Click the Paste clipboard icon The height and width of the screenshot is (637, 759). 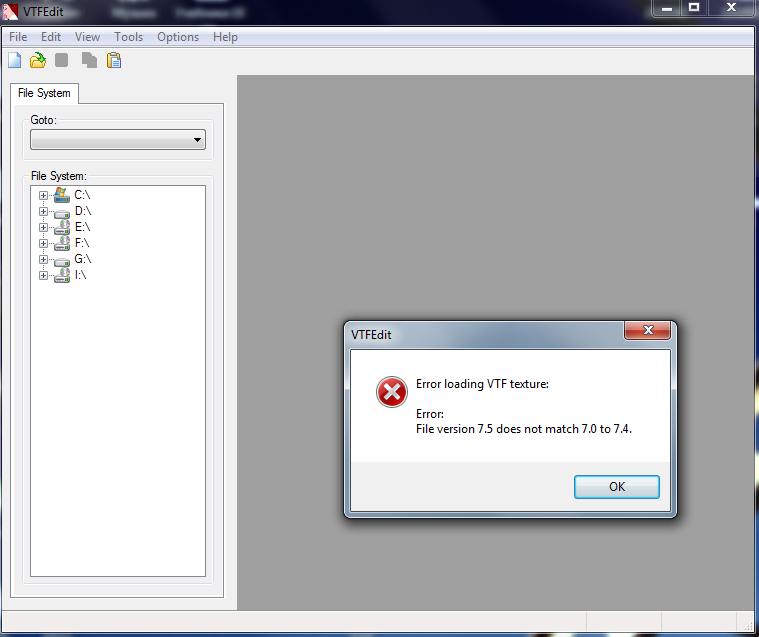[114, 61]
